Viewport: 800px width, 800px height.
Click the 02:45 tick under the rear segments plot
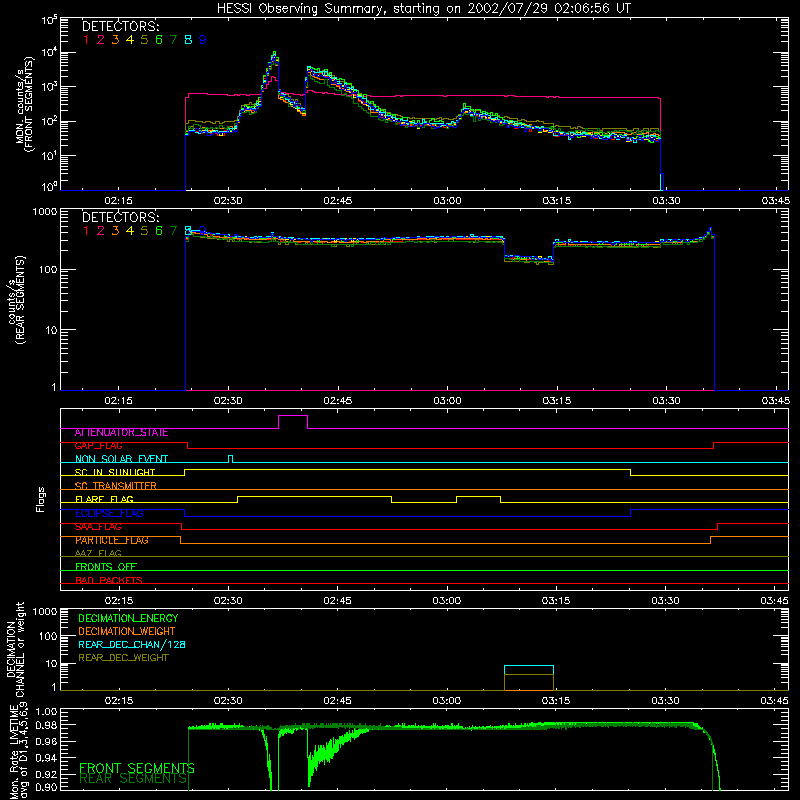[338, 401]
